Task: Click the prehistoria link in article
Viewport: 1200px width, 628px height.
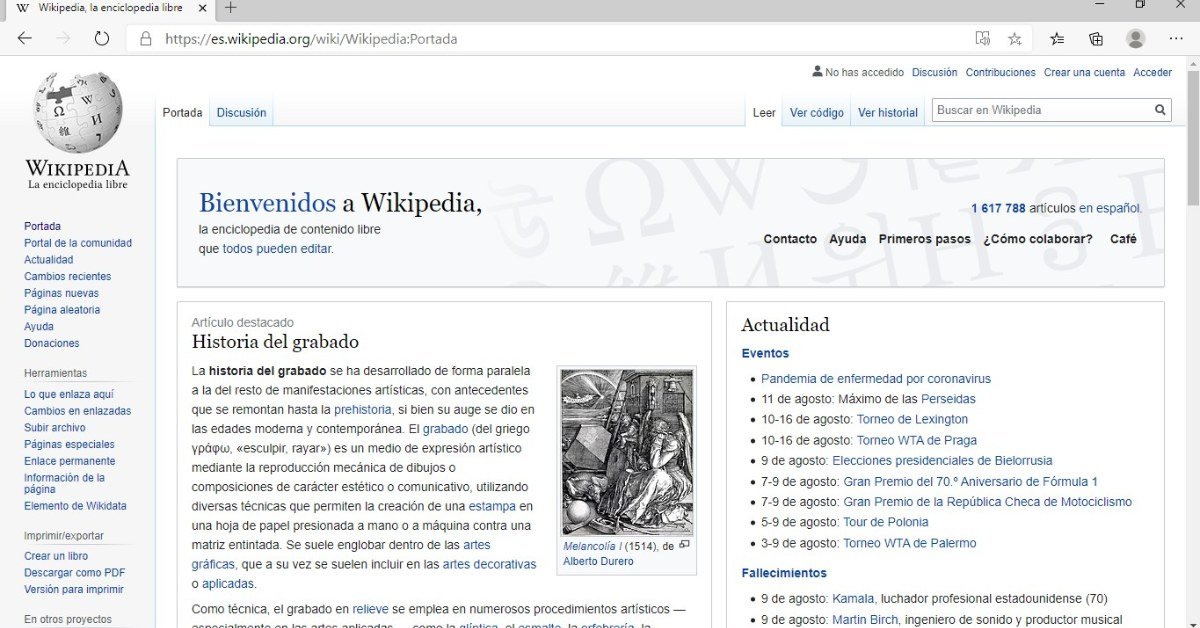Action: [x=363, y=409]
